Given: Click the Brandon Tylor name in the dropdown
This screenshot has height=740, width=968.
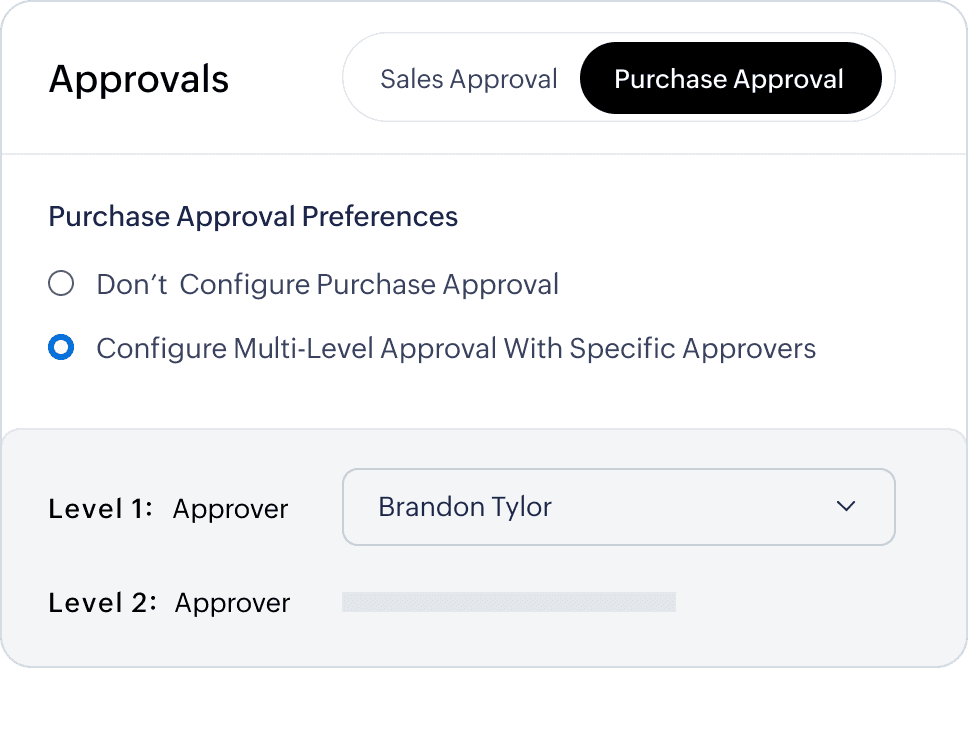Looking at the screenshot, I should coord(465,507).
